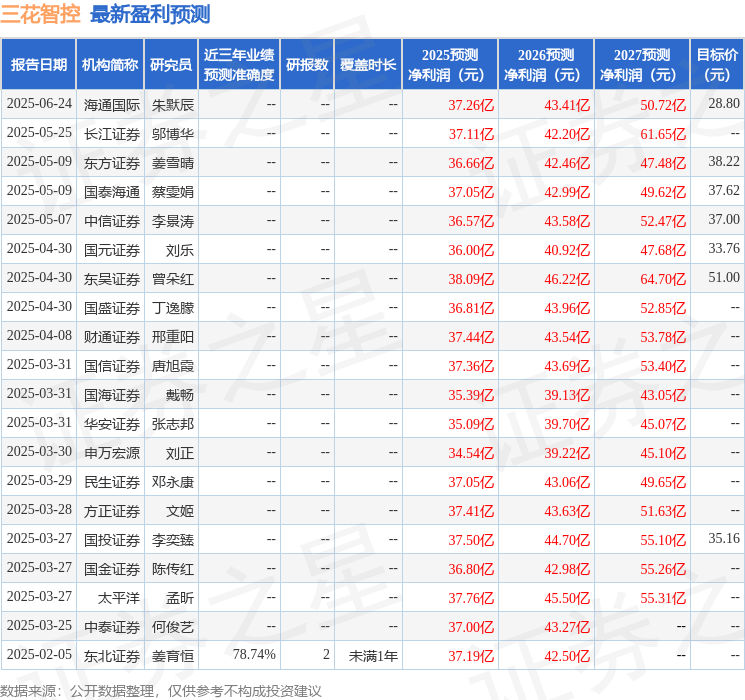745x700 pixels.
Task: Click analyst name 李景涛
Action: [173, 221]
